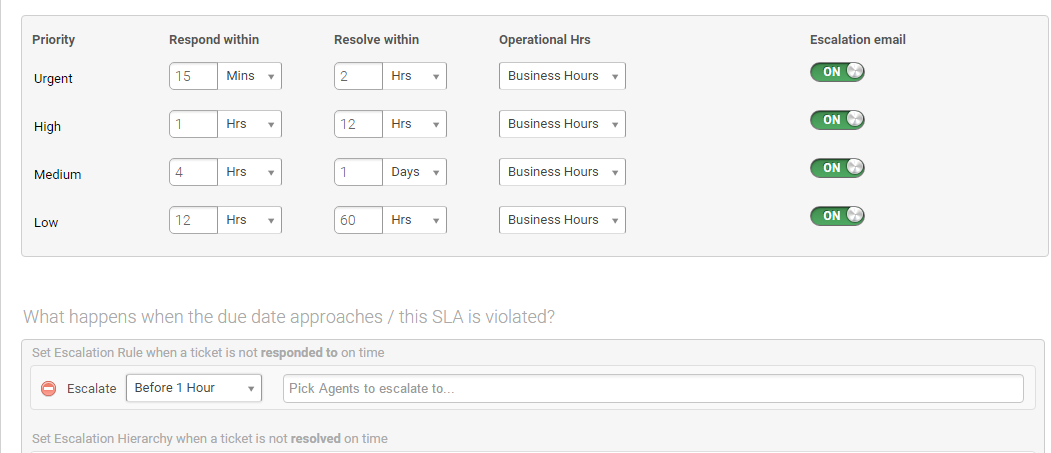
Task: Expand High Operational Hrs dropdown
Action: (x=562, y=124)
